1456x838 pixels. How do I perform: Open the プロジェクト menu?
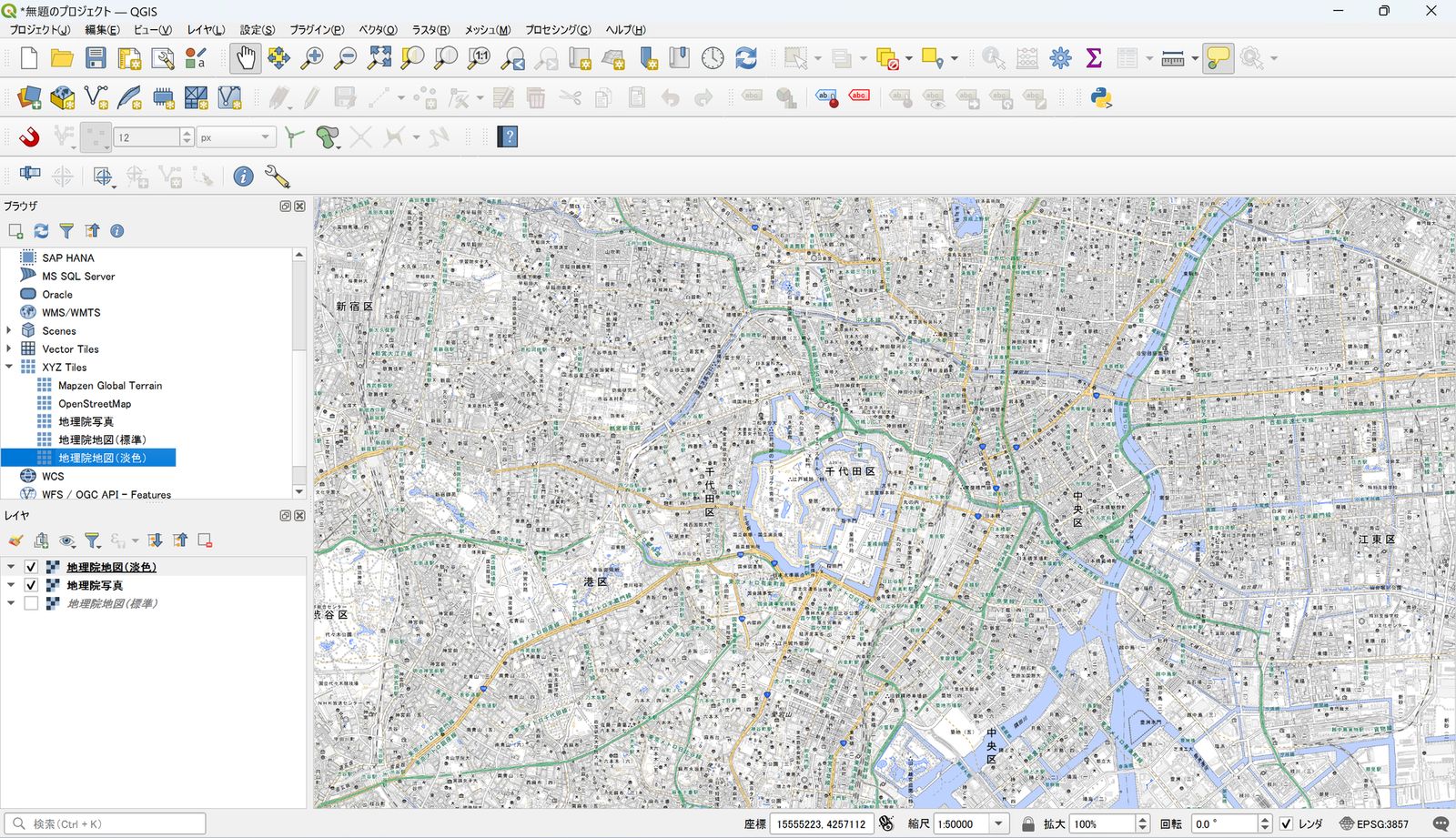point(39,30)
